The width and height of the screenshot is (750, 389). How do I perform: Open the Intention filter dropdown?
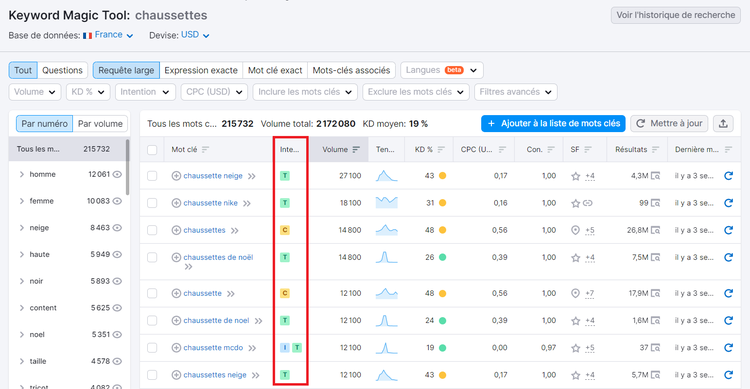click(x=145, y=92)
